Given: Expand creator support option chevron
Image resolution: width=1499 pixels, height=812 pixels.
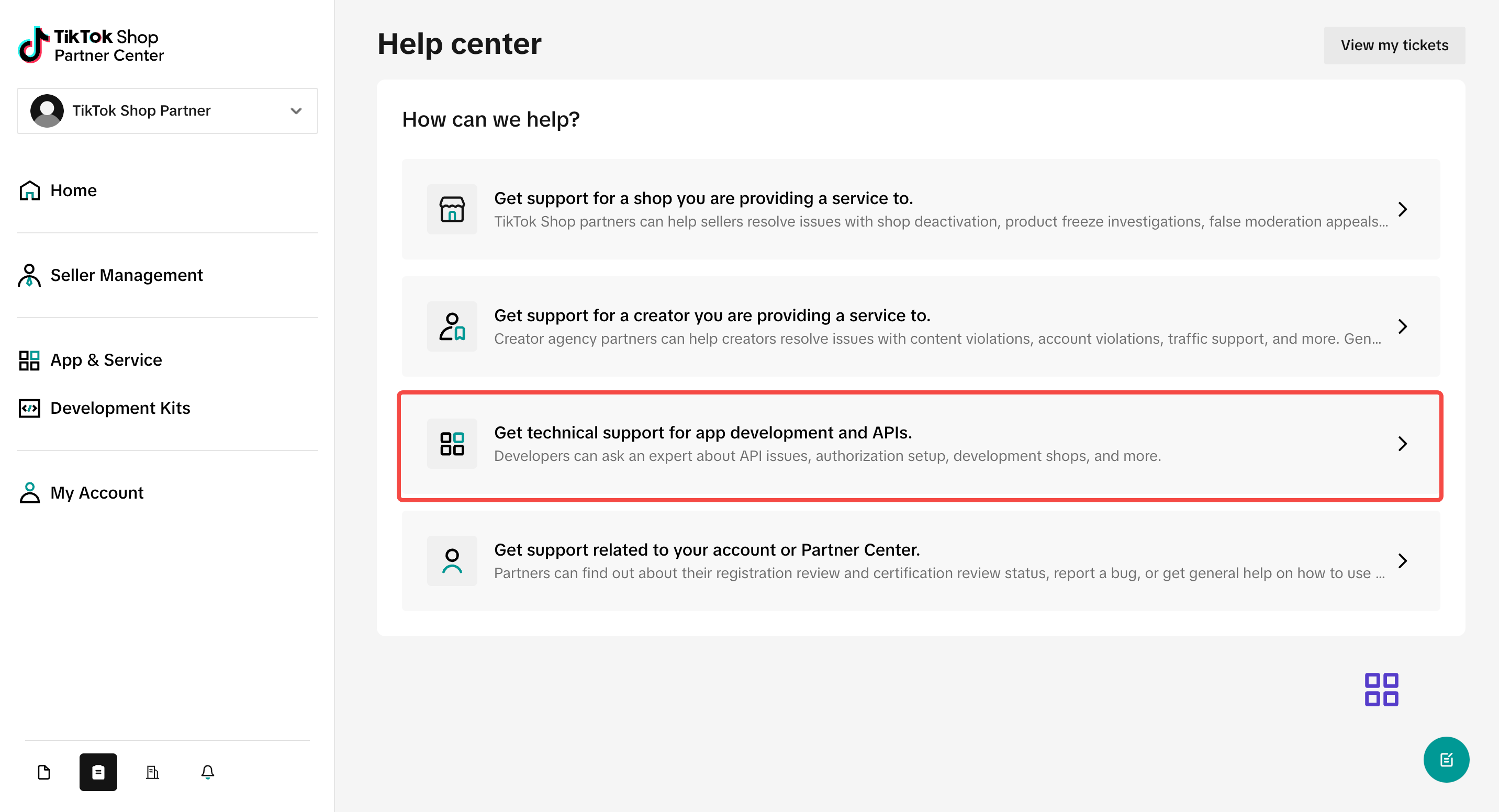Looking at the screenshot, I should (1402, 326).
